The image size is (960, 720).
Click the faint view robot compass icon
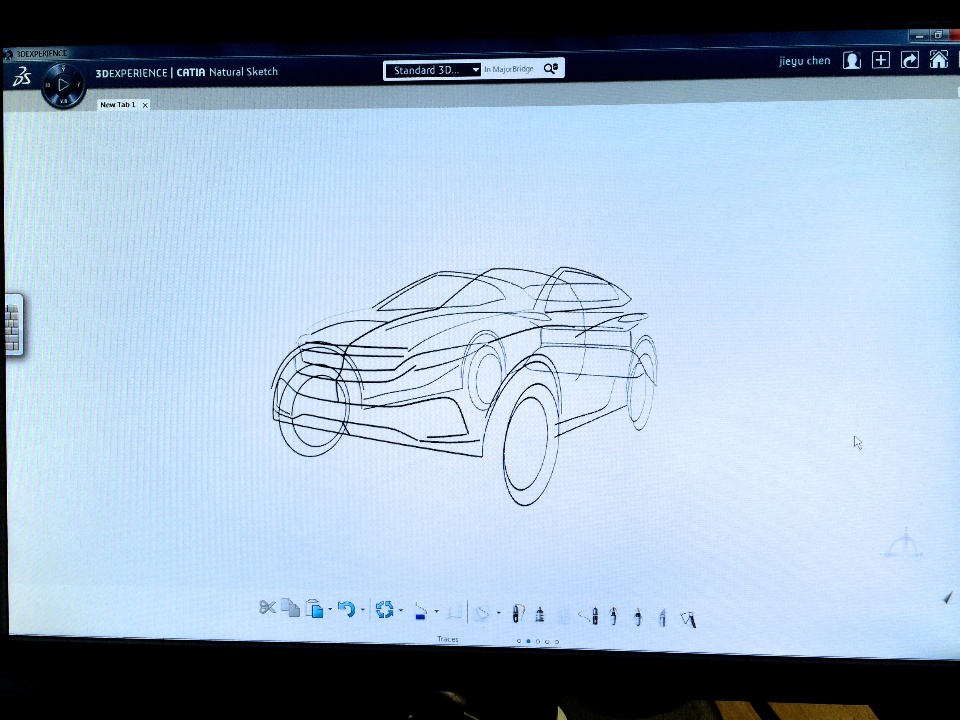pyautogui.click(x=902, y=544)
